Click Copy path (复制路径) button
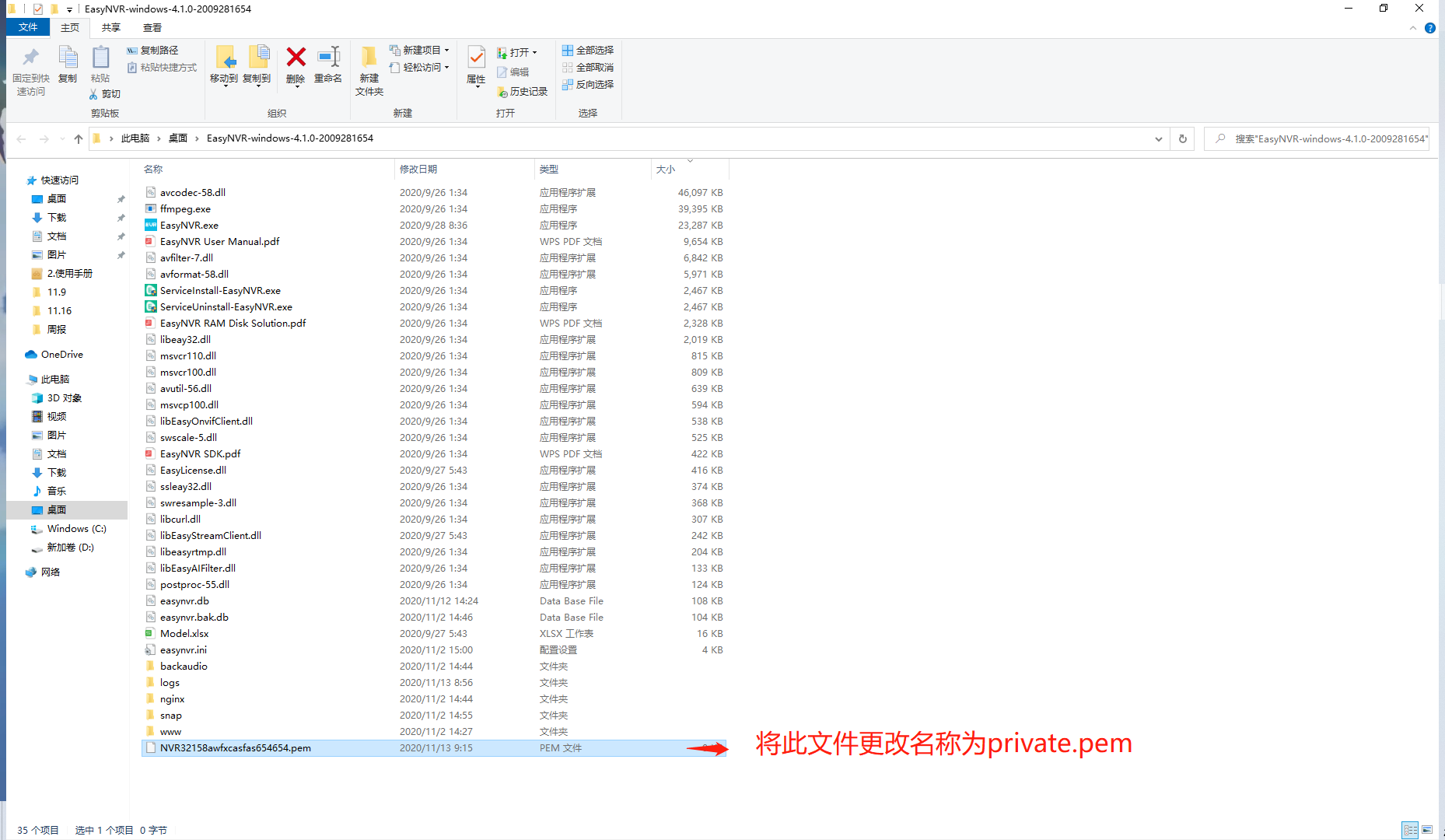Screen dimensions: 1445x840 [152, 51]
